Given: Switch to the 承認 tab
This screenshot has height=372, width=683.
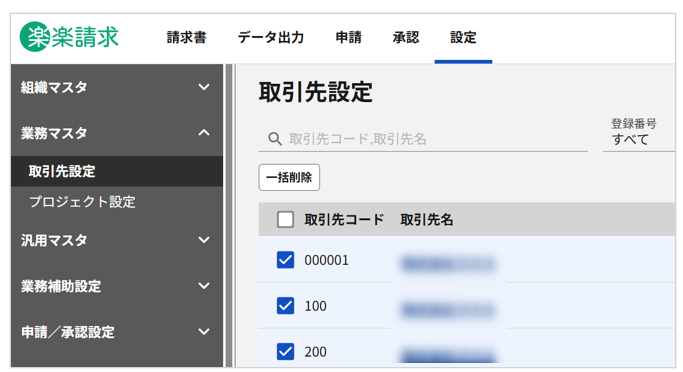Looking at the screenshot, I should (406, 37).
